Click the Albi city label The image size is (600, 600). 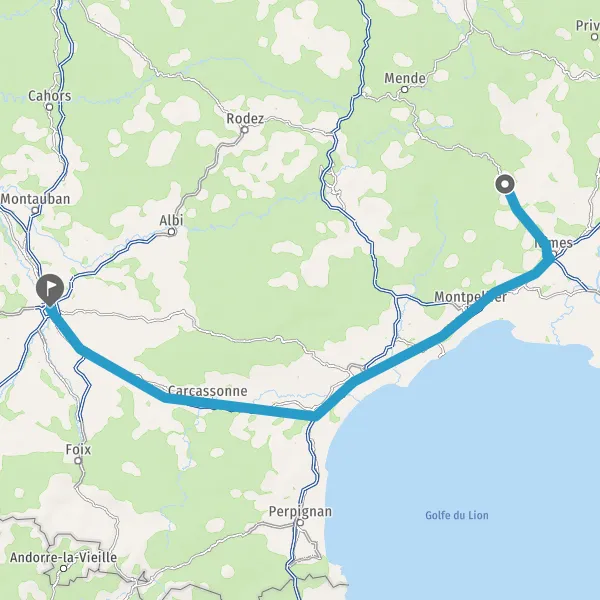tap(171, 220)
